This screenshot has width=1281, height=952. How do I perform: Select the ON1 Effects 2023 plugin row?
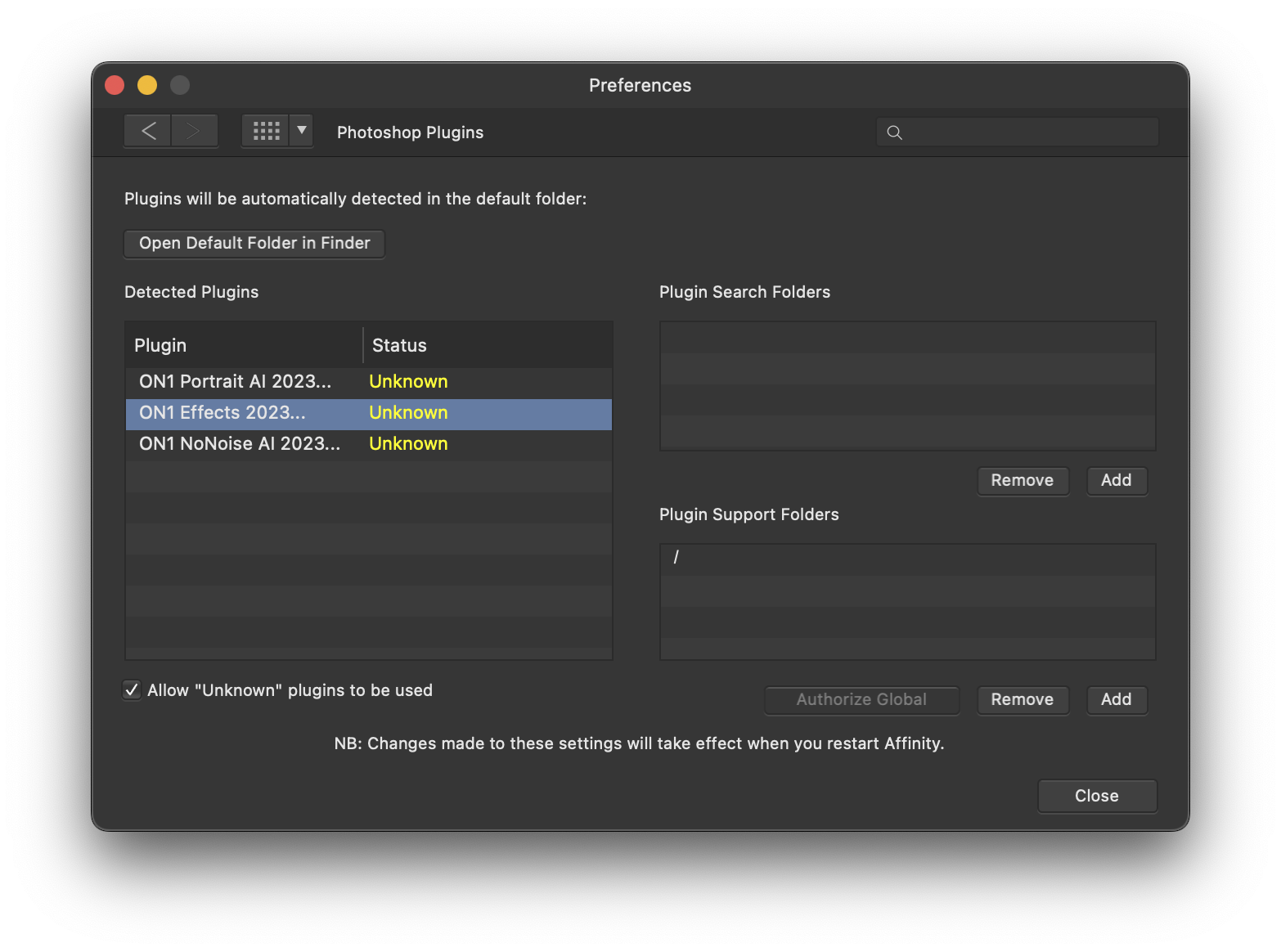369,414
